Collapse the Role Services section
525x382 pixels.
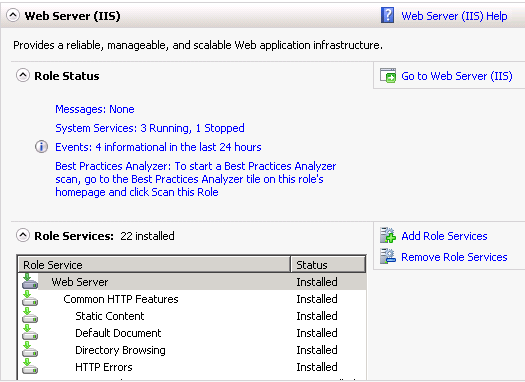[x=23, y=235]
